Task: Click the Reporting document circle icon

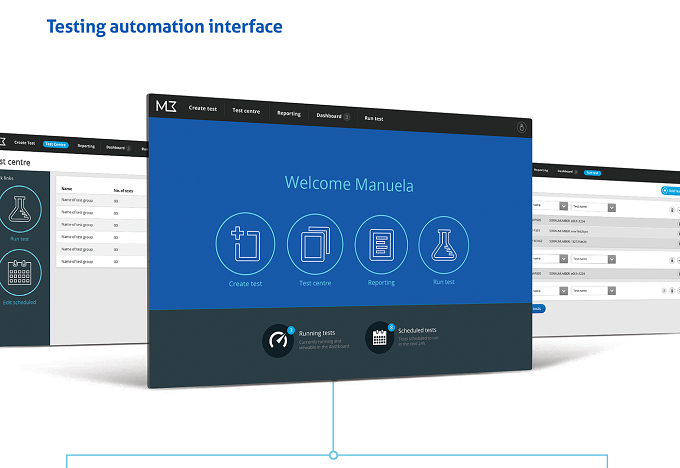Action: pyautogui.click(x=381, y=245)
